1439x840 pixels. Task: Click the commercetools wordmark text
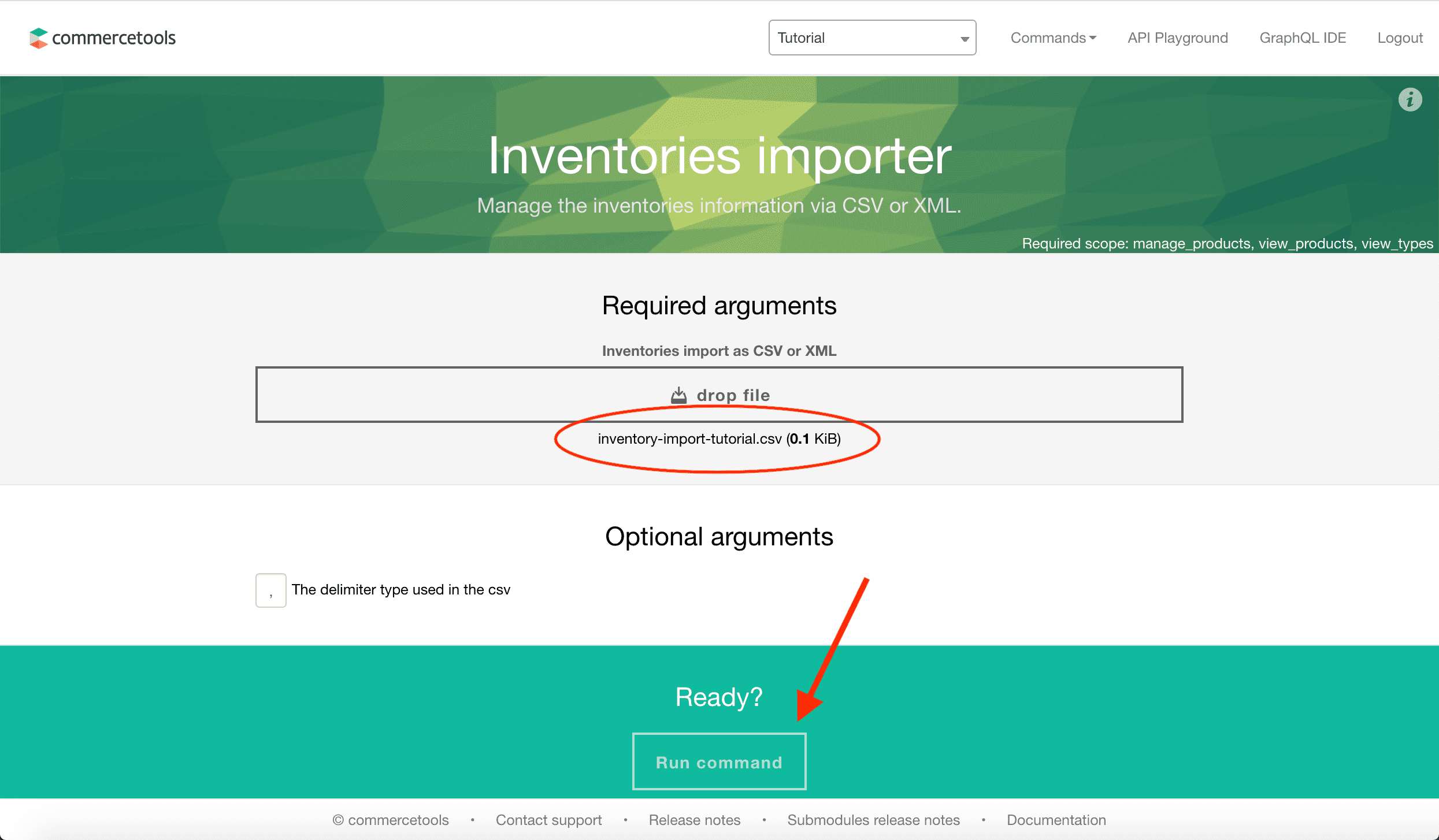114,38
